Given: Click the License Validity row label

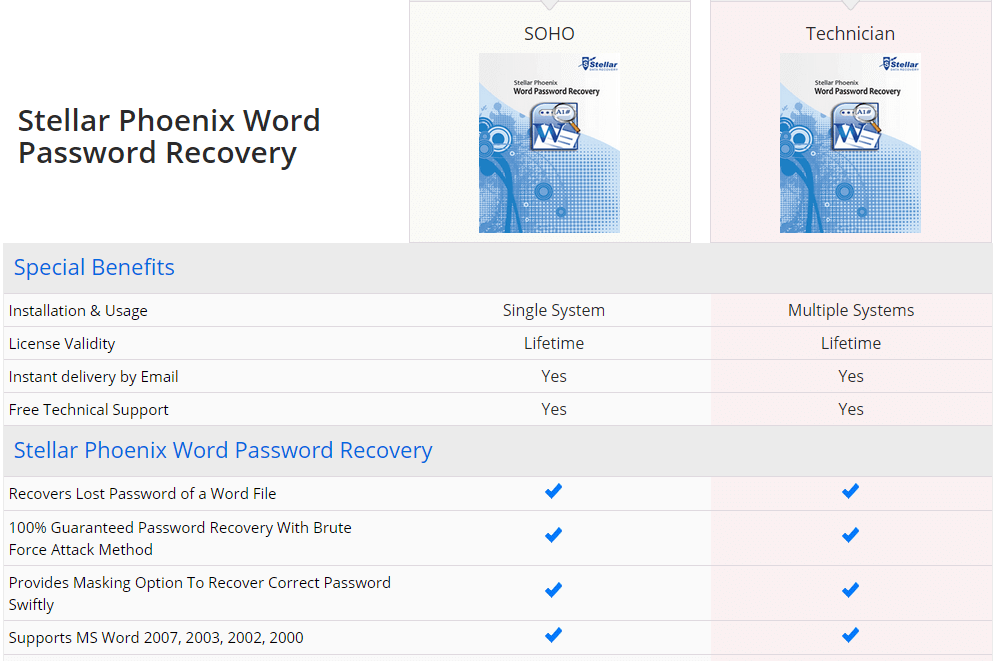Looking at the screenshot, I should 62,343.
